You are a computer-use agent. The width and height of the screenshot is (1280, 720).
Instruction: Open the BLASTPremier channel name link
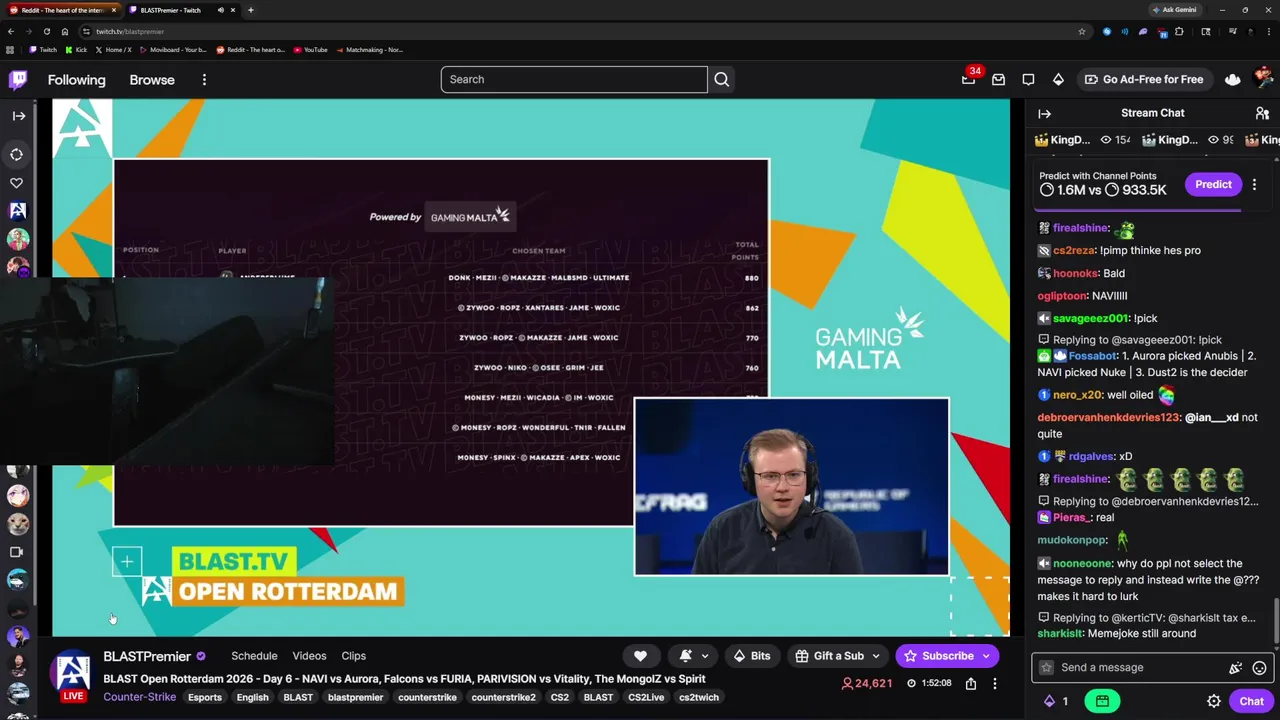tap(147, 656)
